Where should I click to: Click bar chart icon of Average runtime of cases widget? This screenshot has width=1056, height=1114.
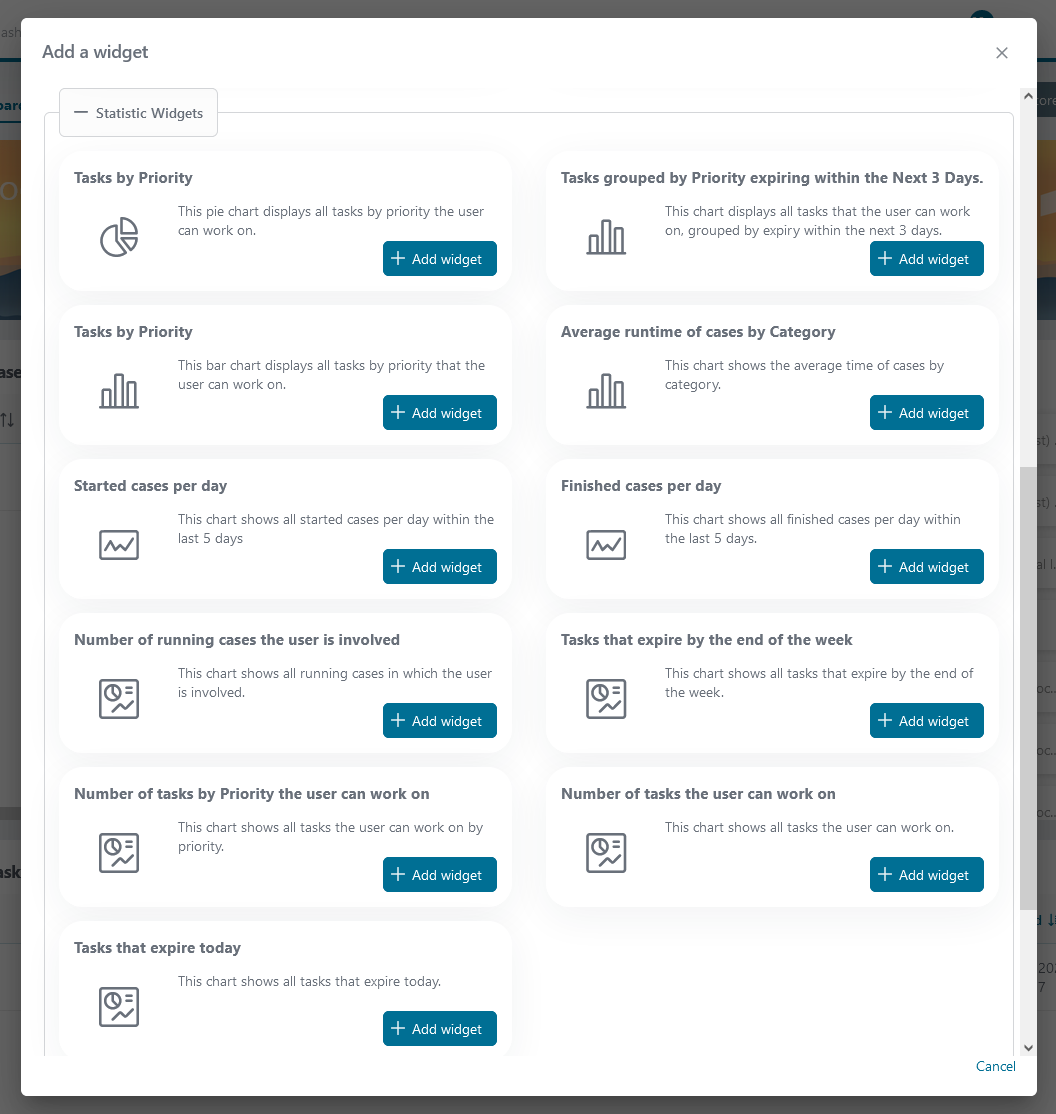606,391
